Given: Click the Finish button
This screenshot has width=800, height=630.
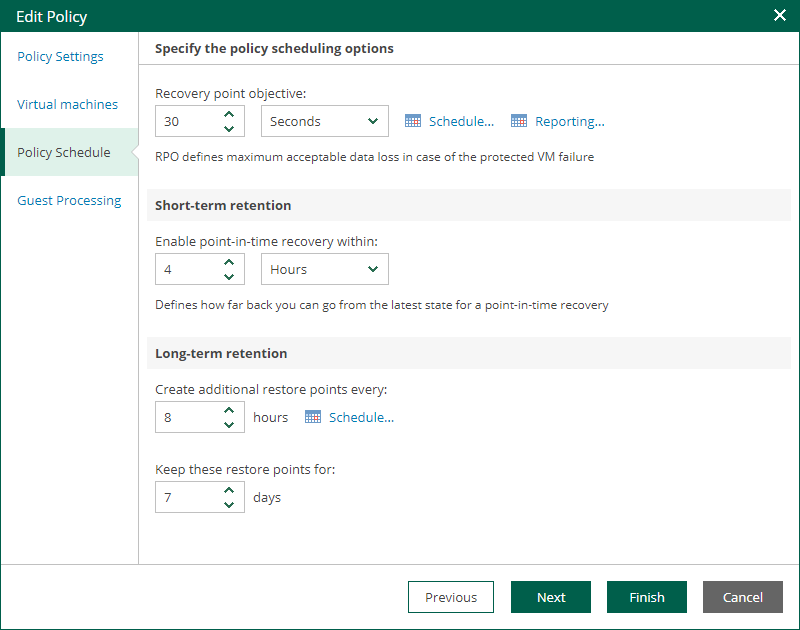Looking at the screenshot, I should pyautogui.click(x=646, y=597).
